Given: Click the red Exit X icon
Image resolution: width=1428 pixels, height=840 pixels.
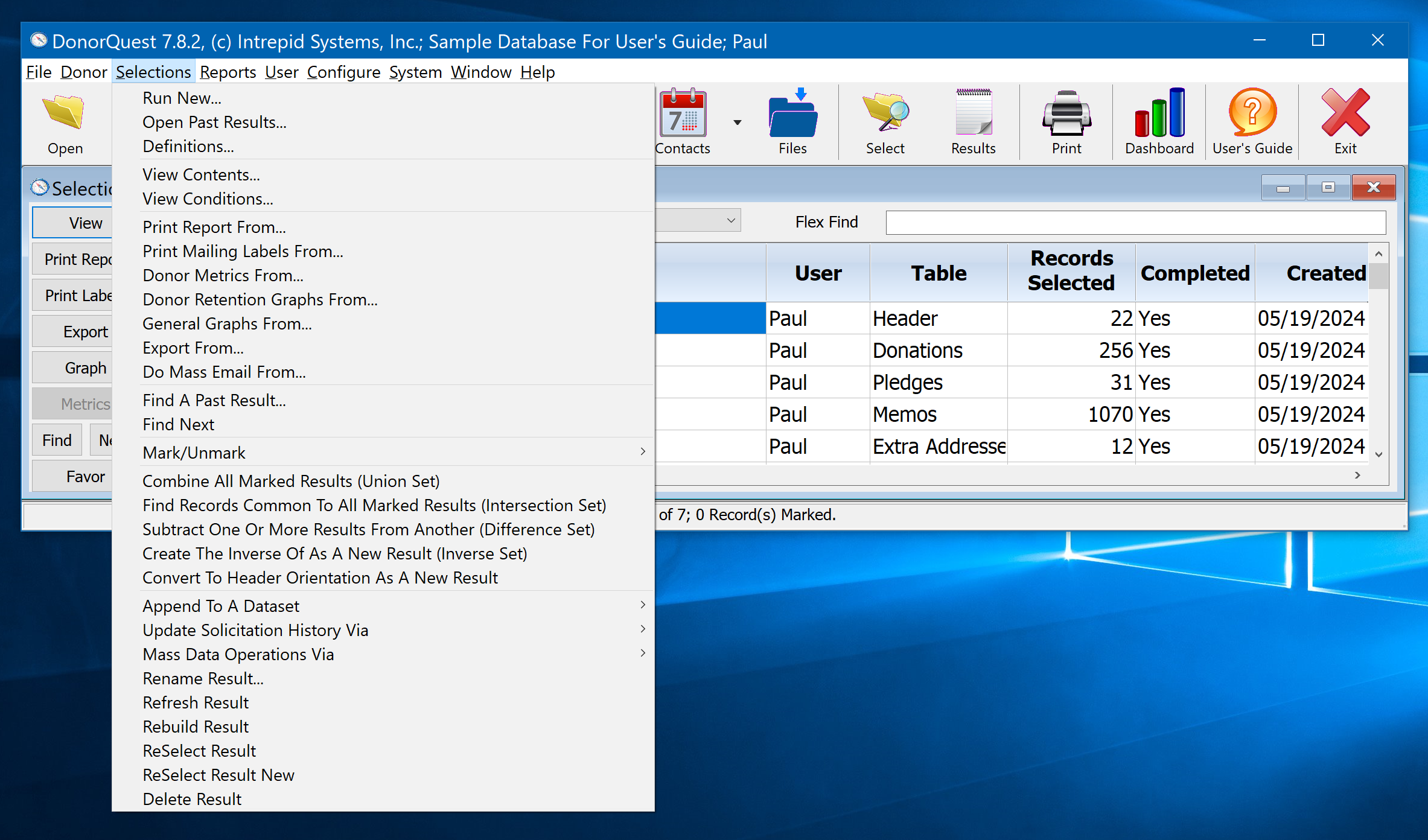Looking at the screenshot, I should tap(1345, 113).
